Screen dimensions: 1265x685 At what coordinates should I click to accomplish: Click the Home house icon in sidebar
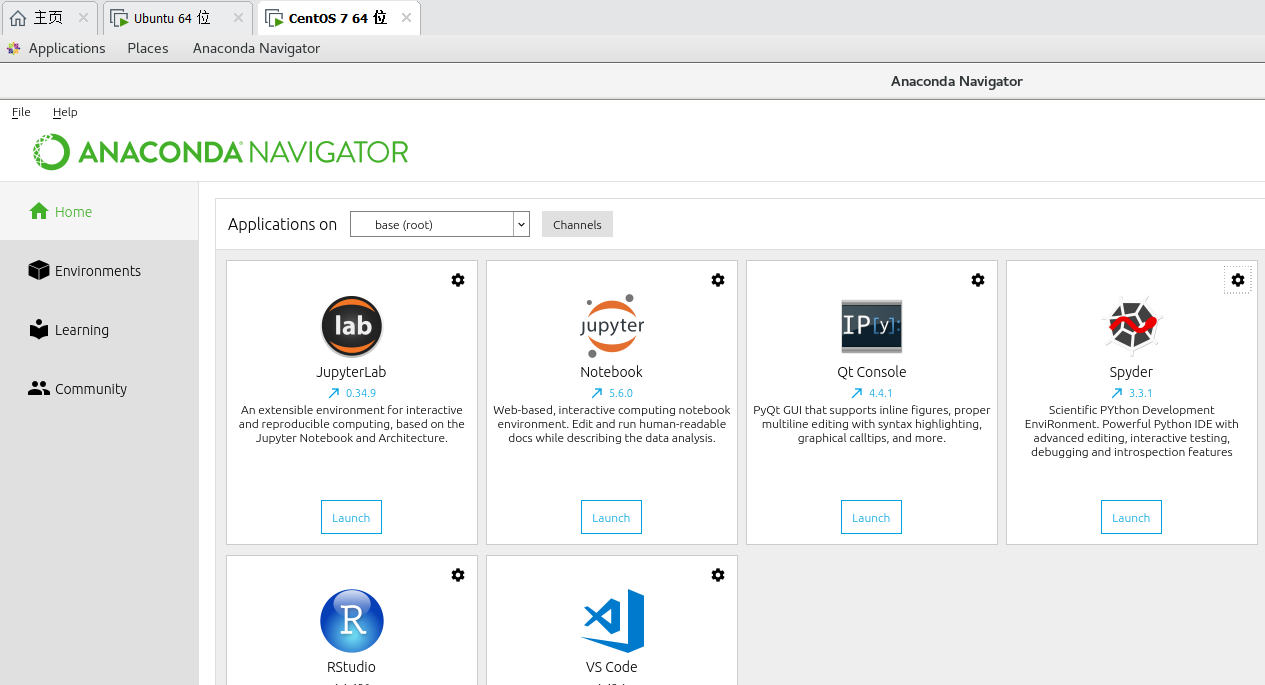point(39,211)
